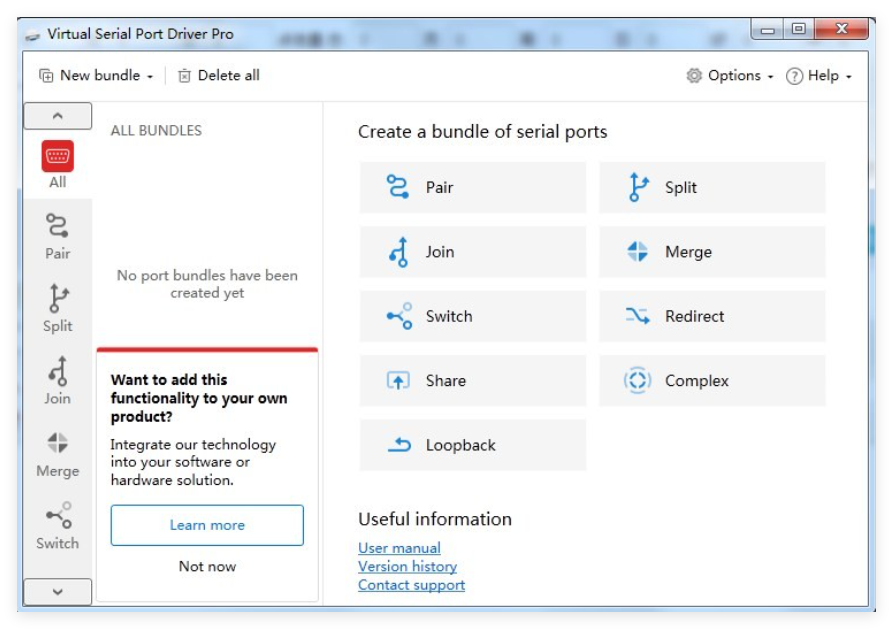Click the Delete all trash icon

(x=185, y=76)
